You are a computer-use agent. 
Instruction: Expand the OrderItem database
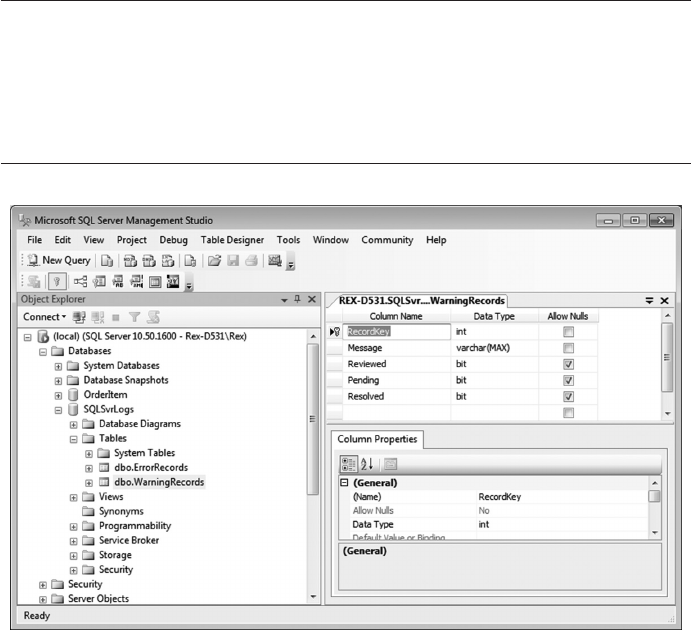tap(58, 396)
